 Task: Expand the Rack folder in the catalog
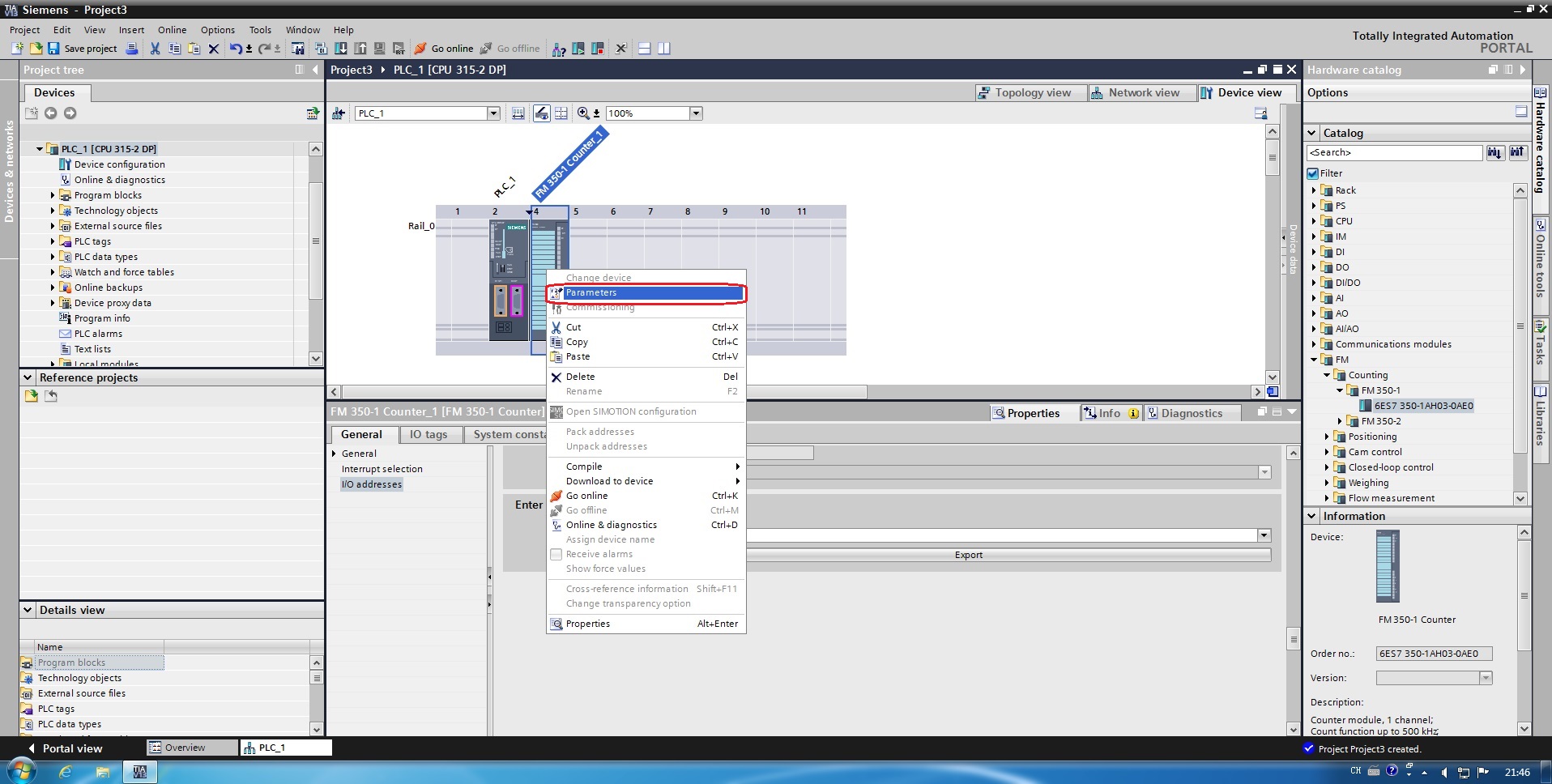coord(1314,190)
